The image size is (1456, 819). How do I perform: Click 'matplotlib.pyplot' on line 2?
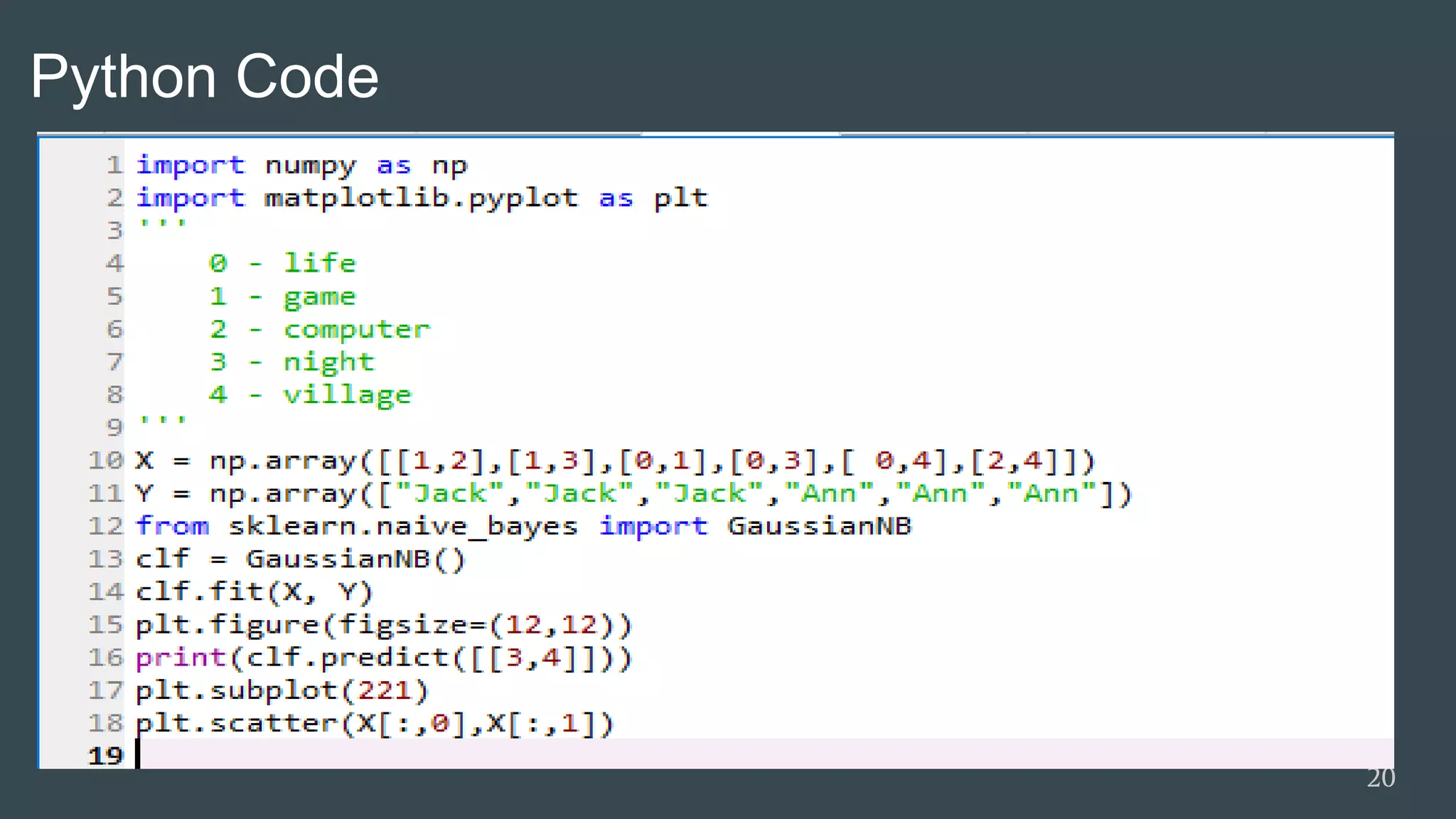(x=421, y=198)
